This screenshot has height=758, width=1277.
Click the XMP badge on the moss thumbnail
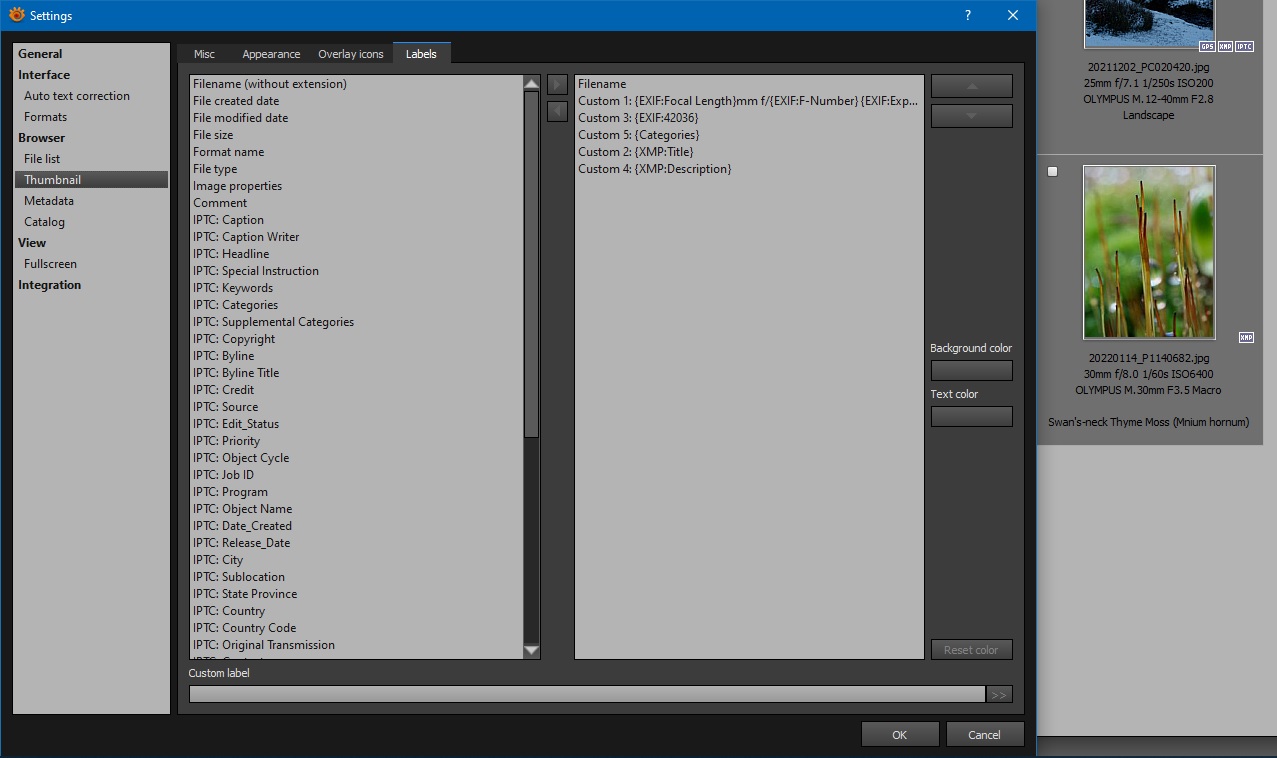pos(1246,337)
